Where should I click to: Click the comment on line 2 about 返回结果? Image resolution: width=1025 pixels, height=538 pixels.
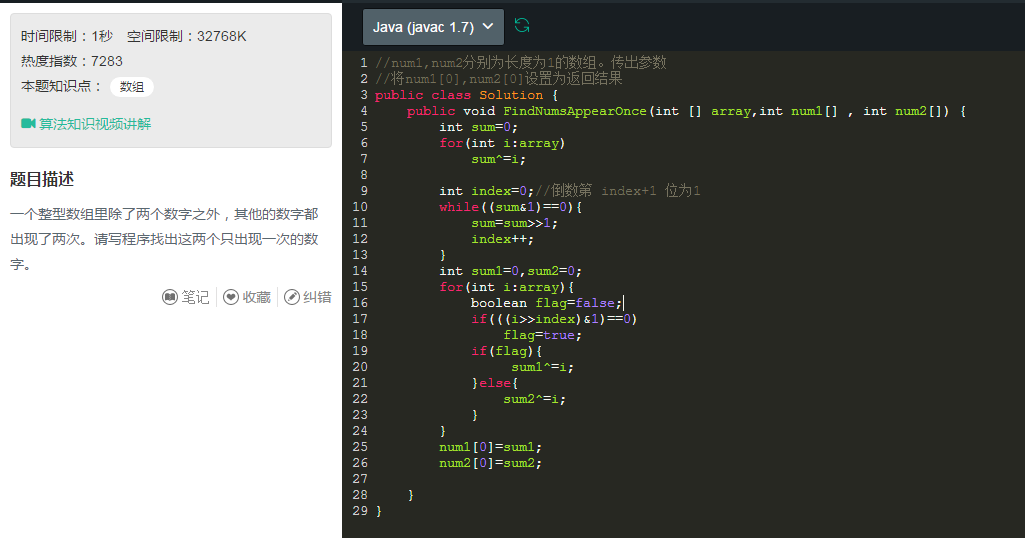[x=499, y=78]
